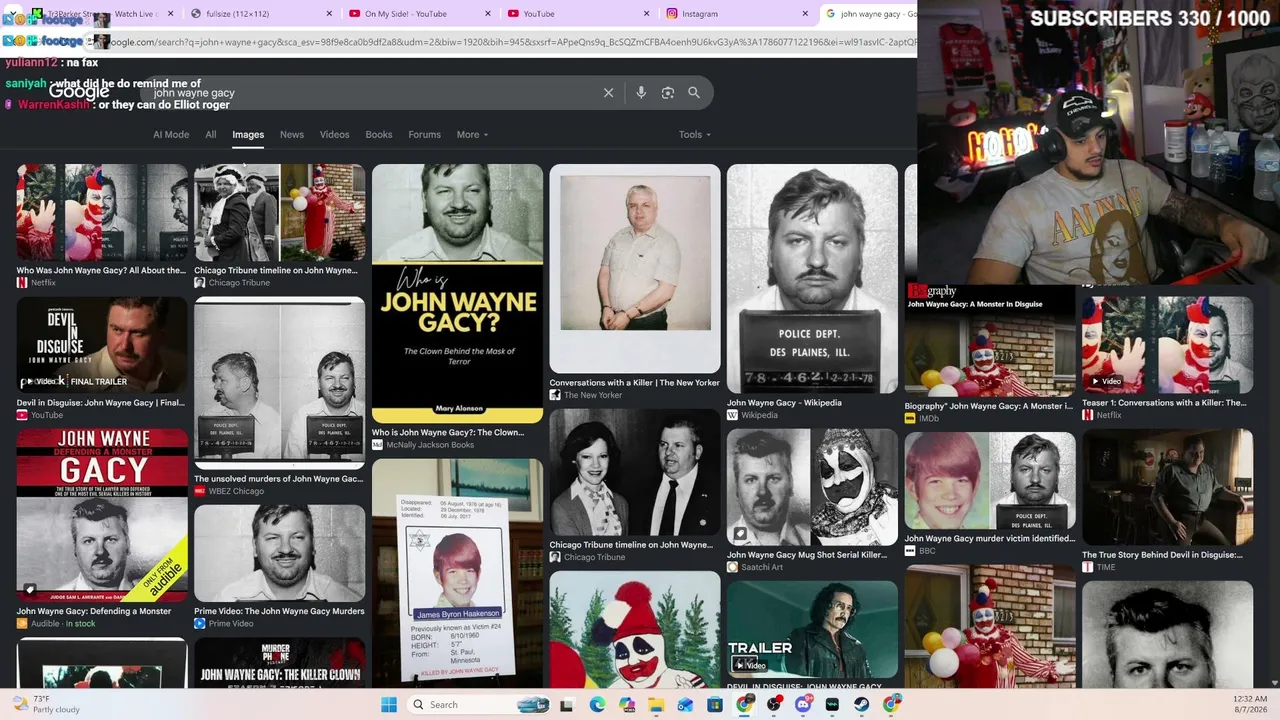Screen dimensions: 1280x720
Task: Open the taskbar clock showing 12:32 AM
Action: 1249,705
